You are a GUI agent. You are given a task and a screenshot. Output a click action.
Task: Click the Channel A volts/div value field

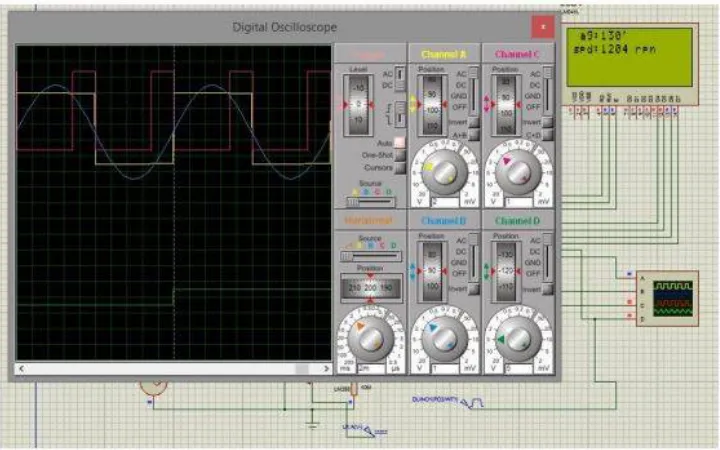click(x=445, y=202)
